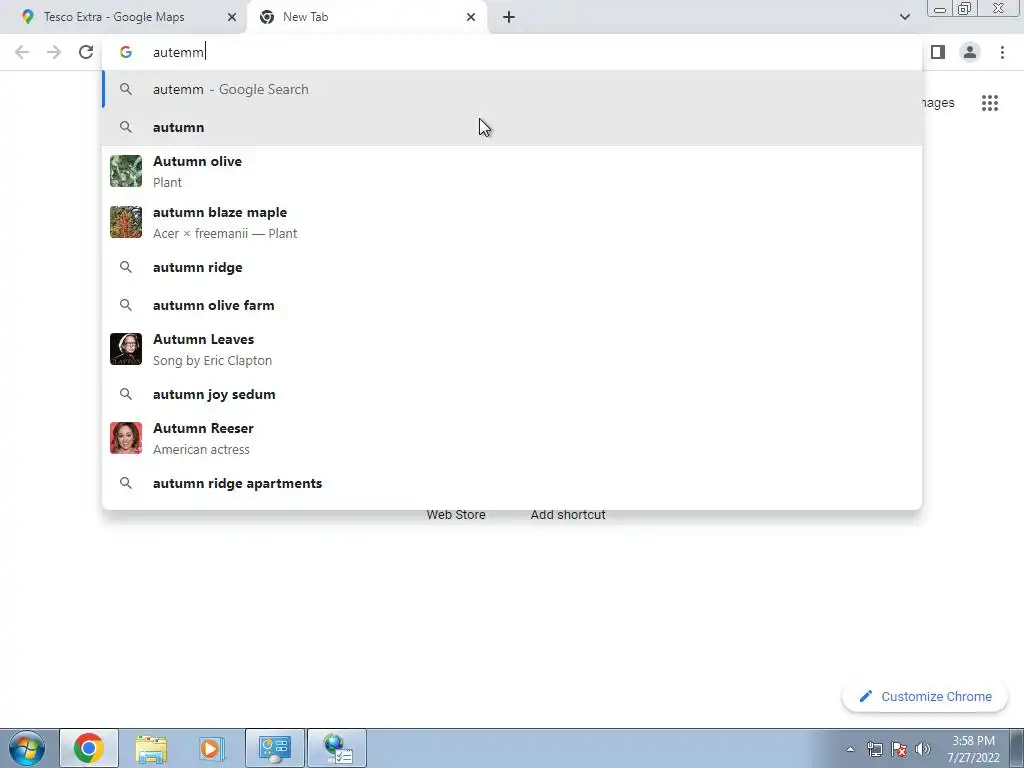This screenshot has height=768, width=1024.
Task: Choose the autumn blaze maple suggestion
Action: (512, 222)
